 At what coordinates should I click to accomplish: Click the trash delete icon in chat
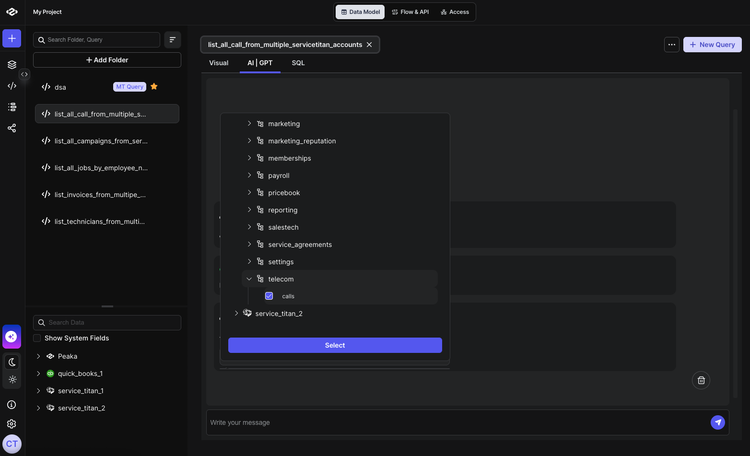click(701, 380)
